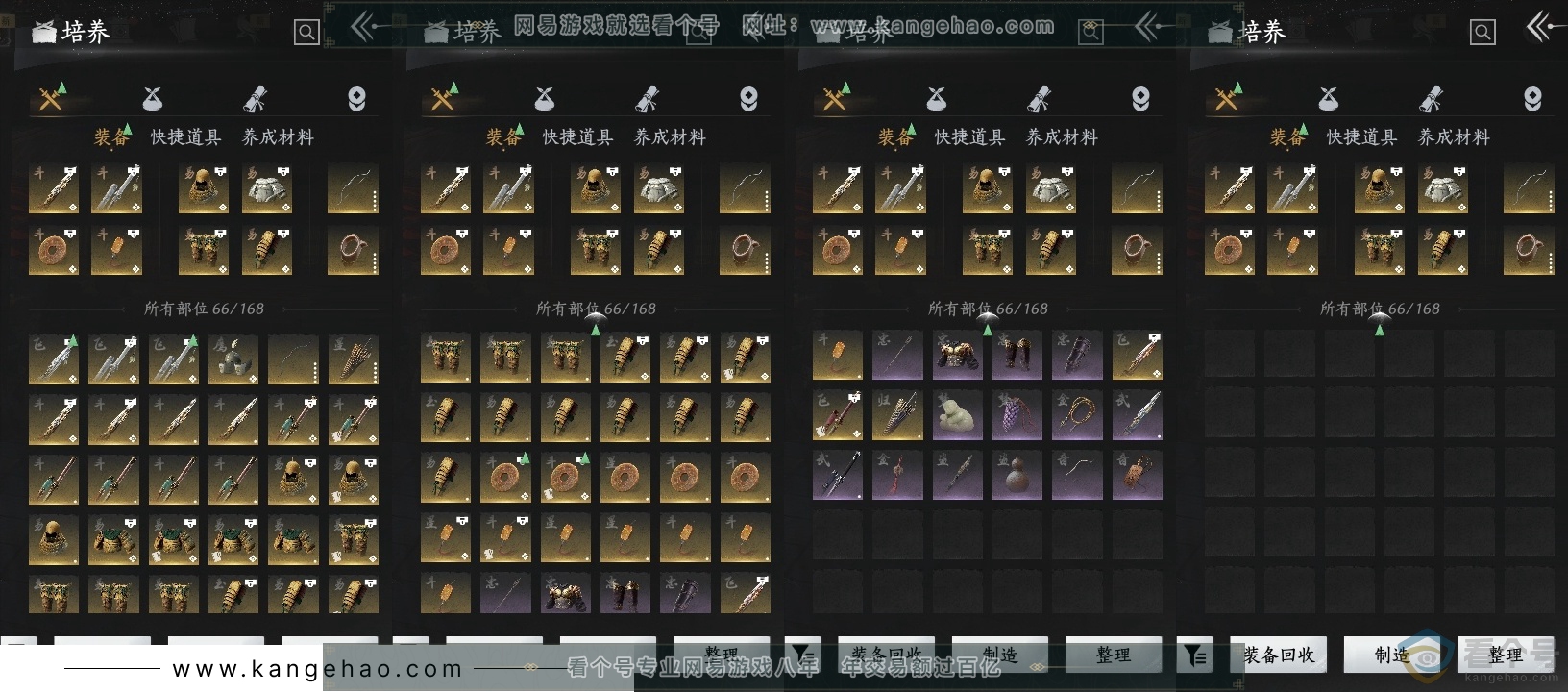
Task: Select equipped leg armor slot in second panel
Action: coord(596,250)
